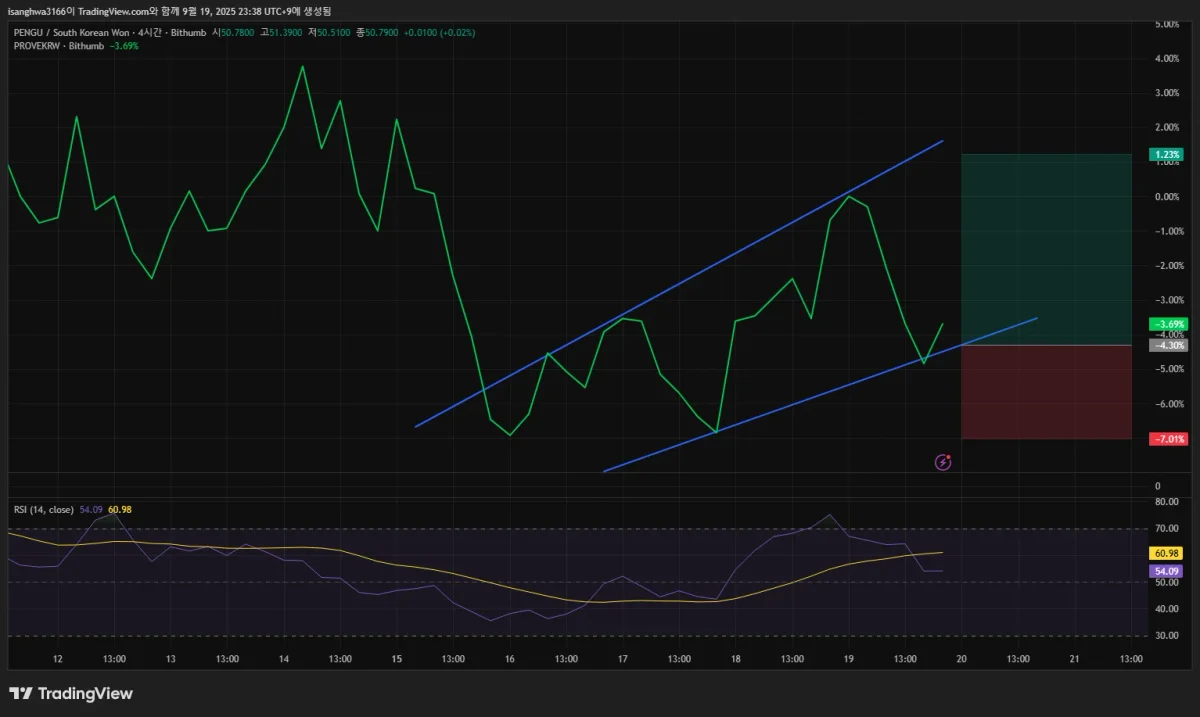Click the RSI (14, close) indicator legend
This screenshot has width=1200, height=717.
[43, 510]
